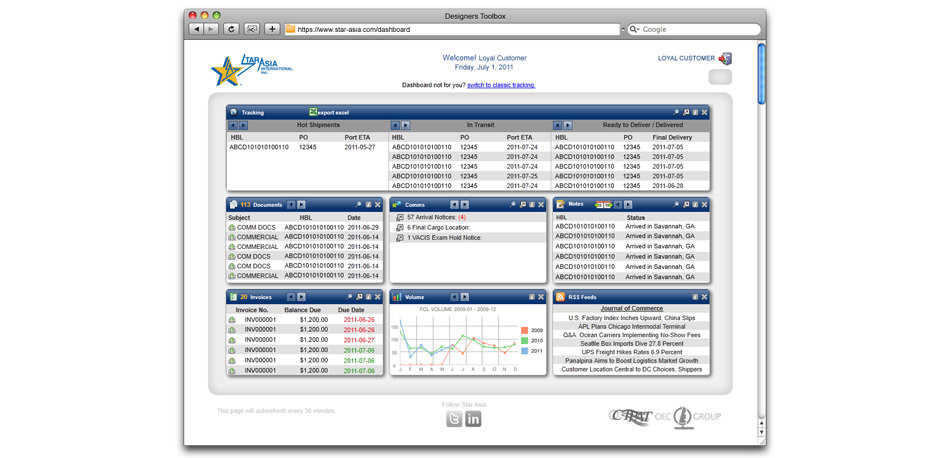This screenshot has width=950, height=458.
Task: Go to next page in Comms panel
Action: [x=465, y=205]
